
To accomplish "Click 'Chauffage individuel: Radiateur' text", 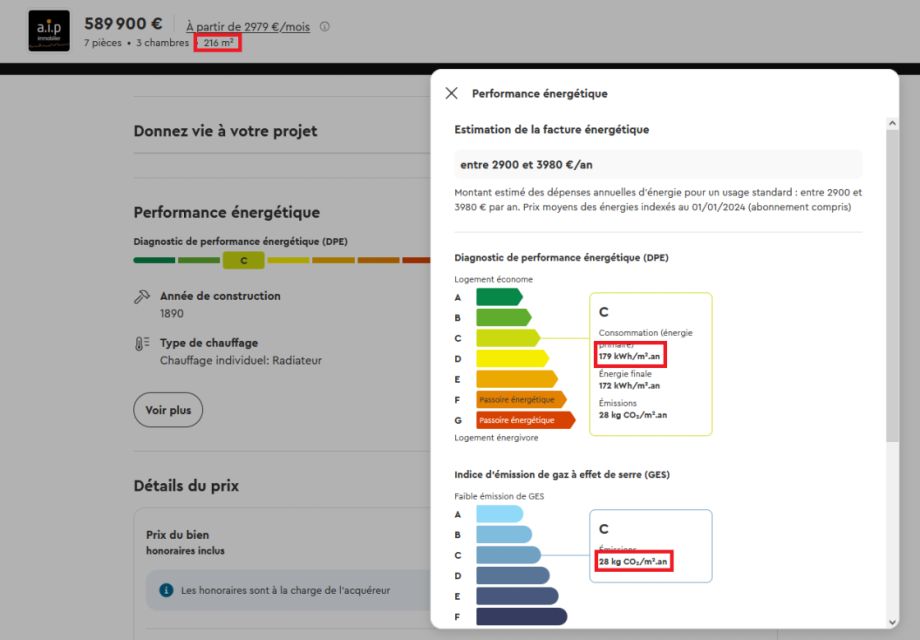I will click(x=241, y=361).
